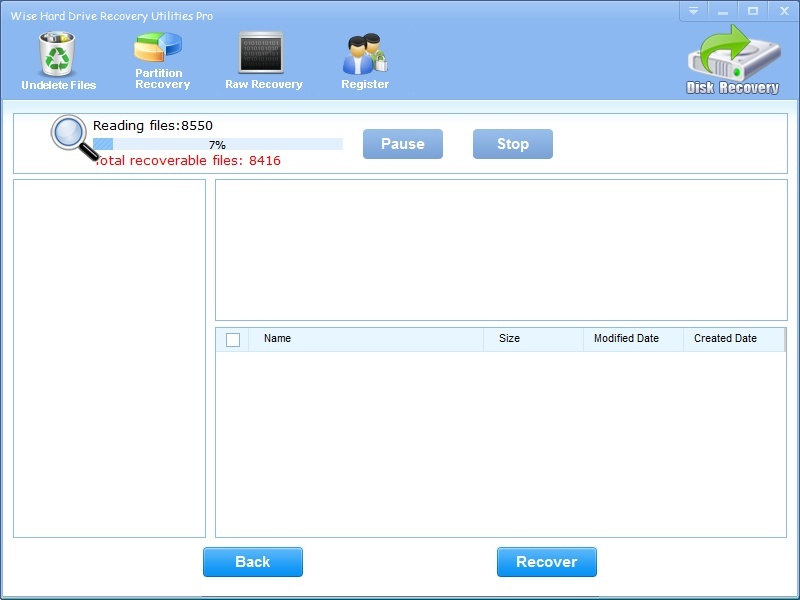Pause the file scan

pos(403,144)
